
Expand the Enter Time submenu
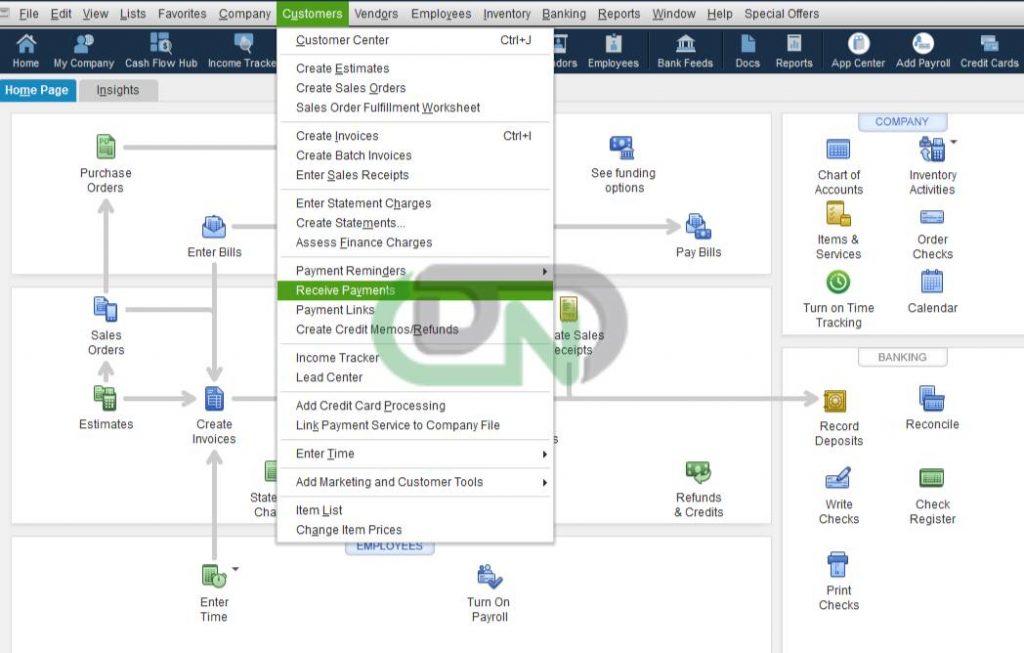click(324, 453)
